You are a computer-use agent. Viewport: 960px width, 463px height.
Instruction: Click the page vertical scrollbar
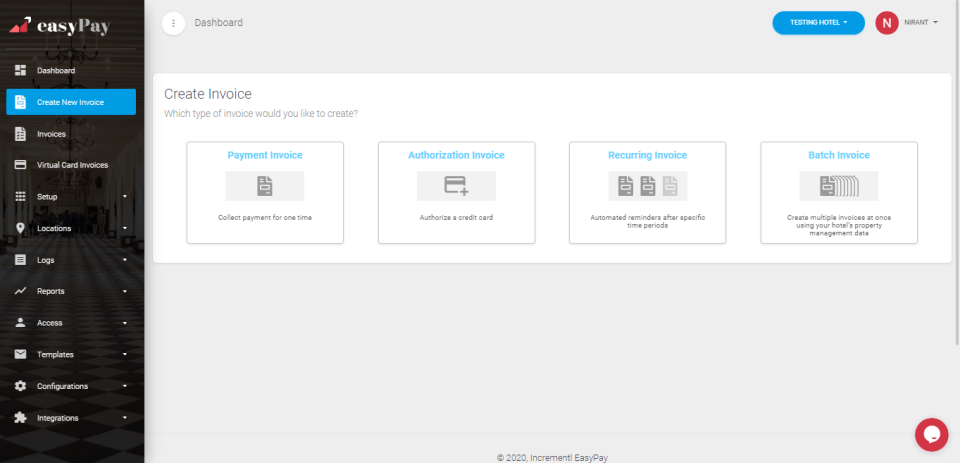click(957, 171)
